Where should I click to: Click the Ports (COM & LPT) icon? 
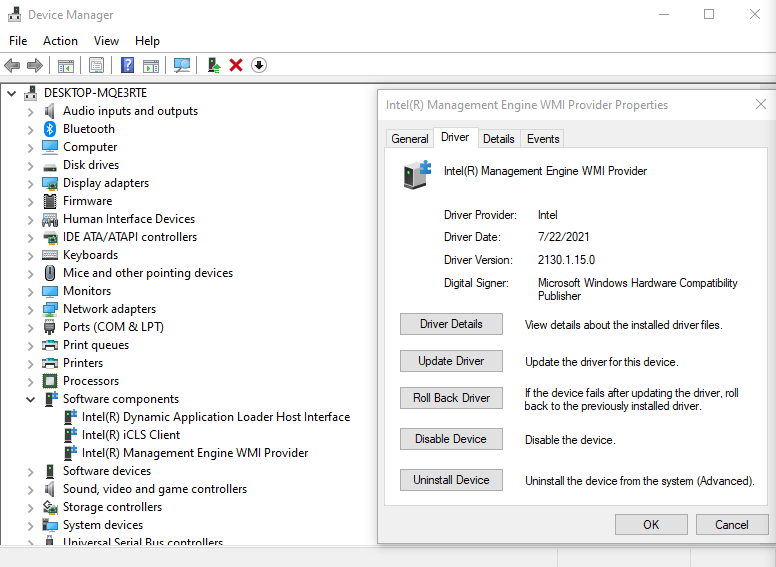point(49,327)
